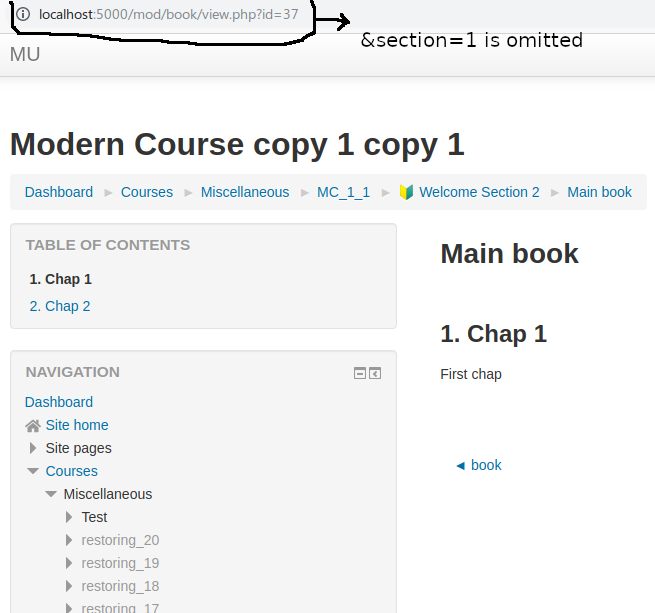This screenshot has height=613, width=655.
Task: Click the Test course tree item
Action: coord(94,517)
